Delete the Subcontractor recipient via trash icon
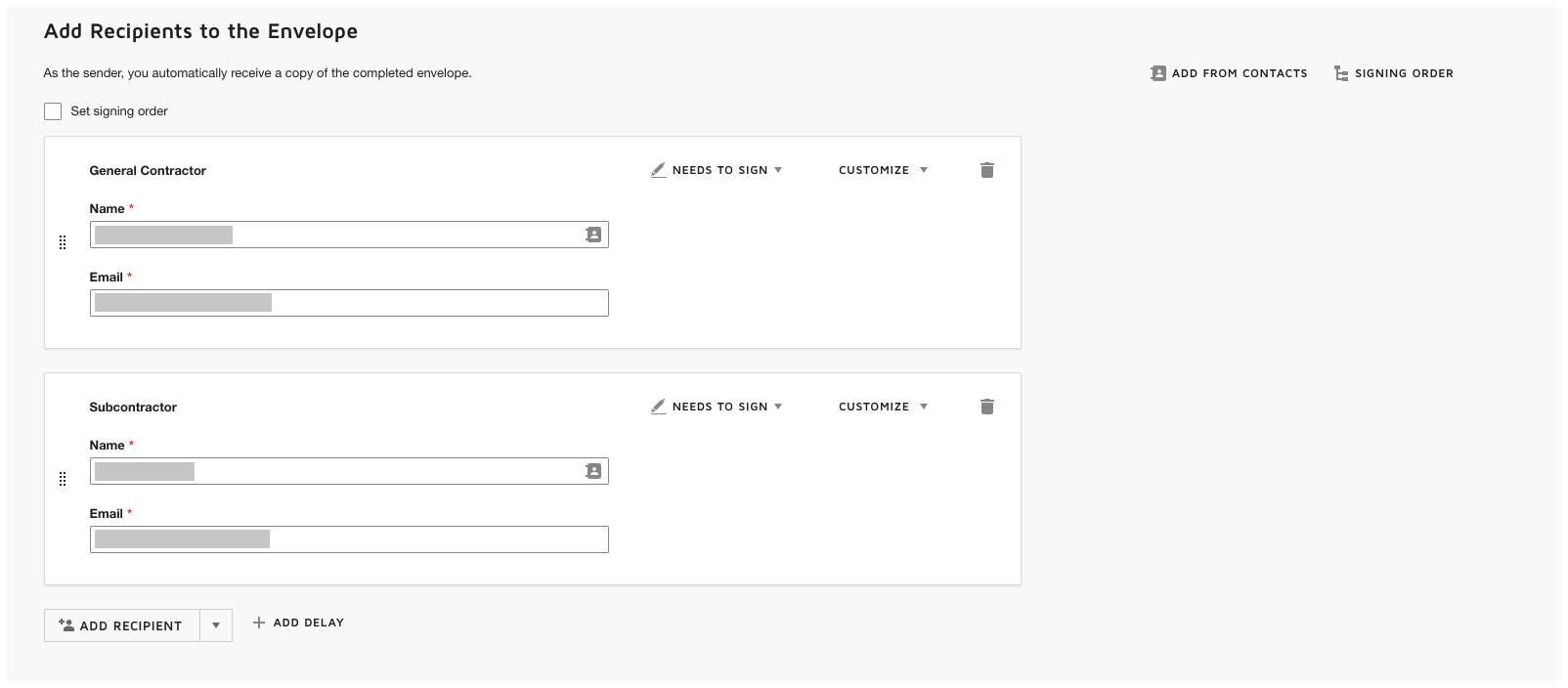 tap(986, 407)
